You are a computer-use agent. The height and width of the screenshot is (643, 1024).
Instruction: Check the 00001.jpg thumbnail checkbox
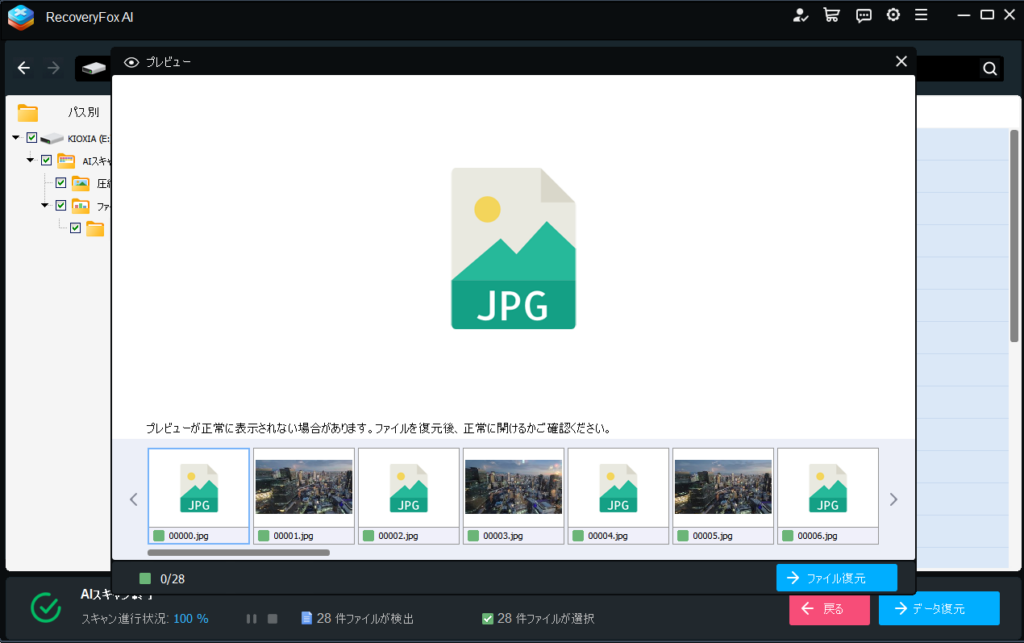click(x=264, y=536)
